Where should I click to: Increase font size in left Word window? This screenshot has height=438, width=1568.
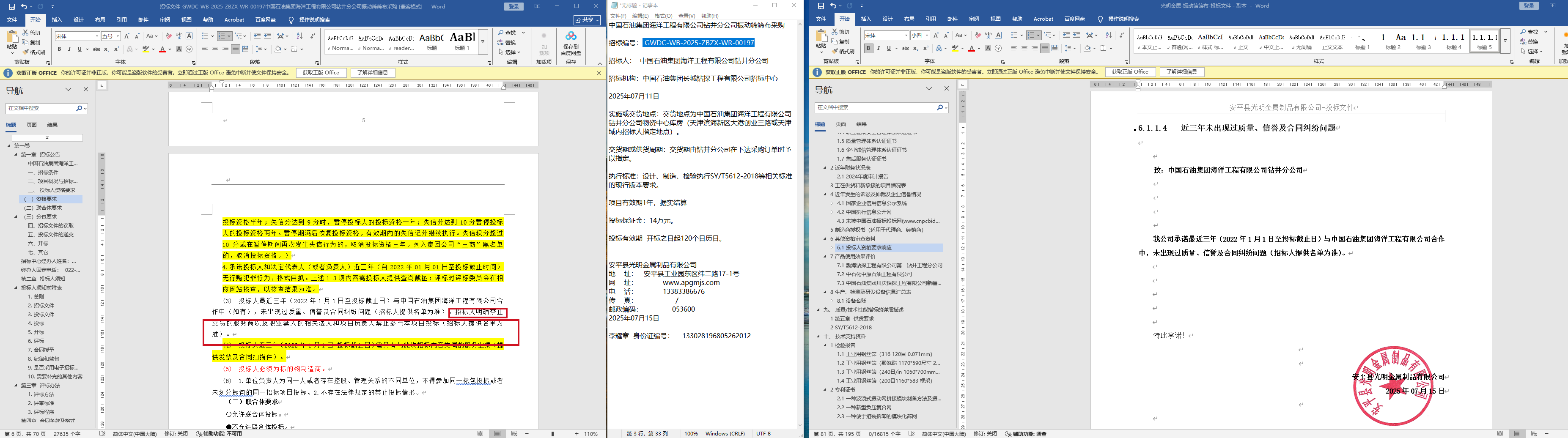point(127,36)
